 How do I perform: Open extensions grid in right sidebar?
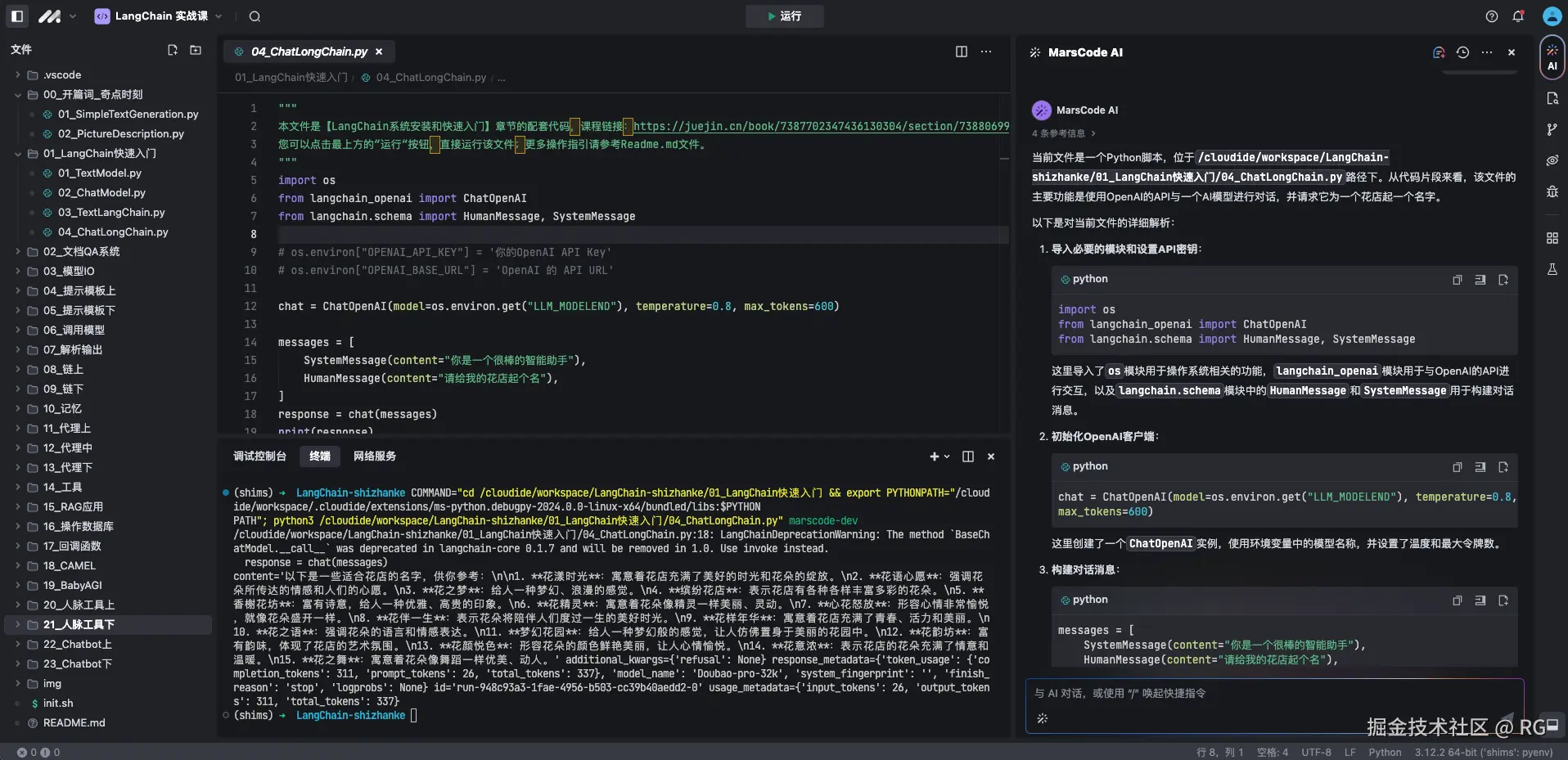1552,238
